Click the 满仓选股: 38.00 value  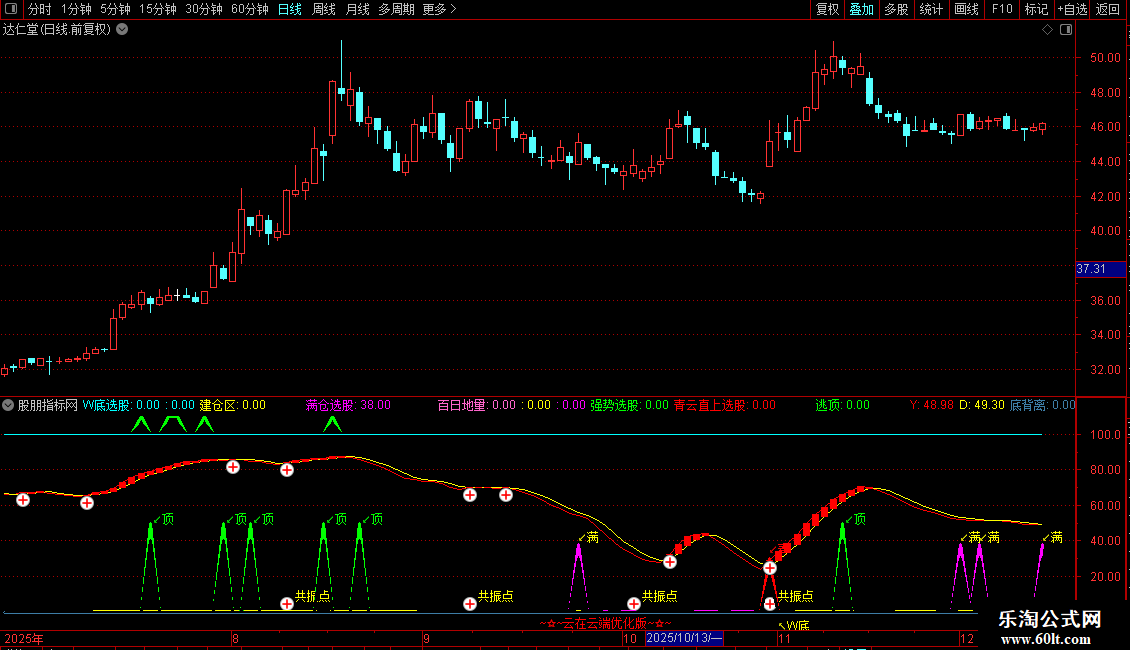[348, 405]
